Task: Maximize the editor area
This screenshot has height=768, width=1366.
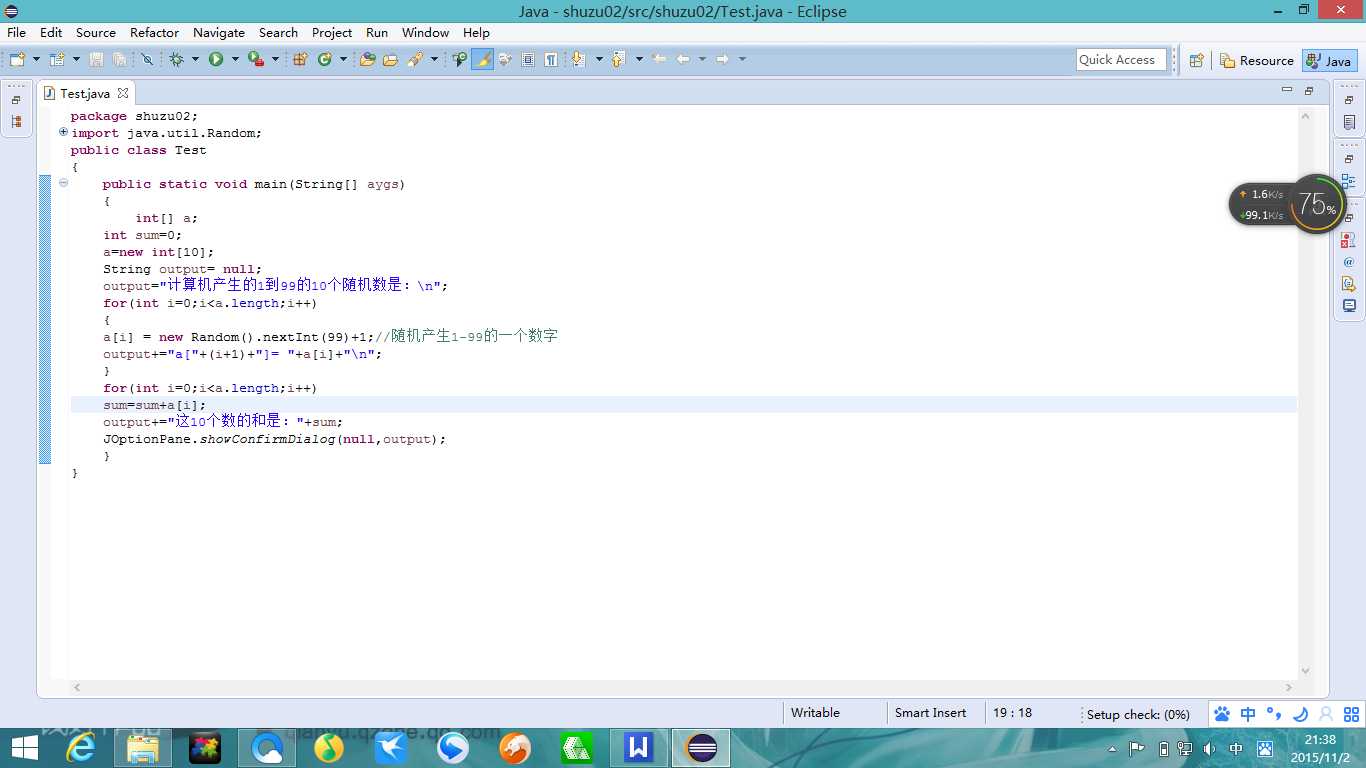Action: coord(1309,91)
